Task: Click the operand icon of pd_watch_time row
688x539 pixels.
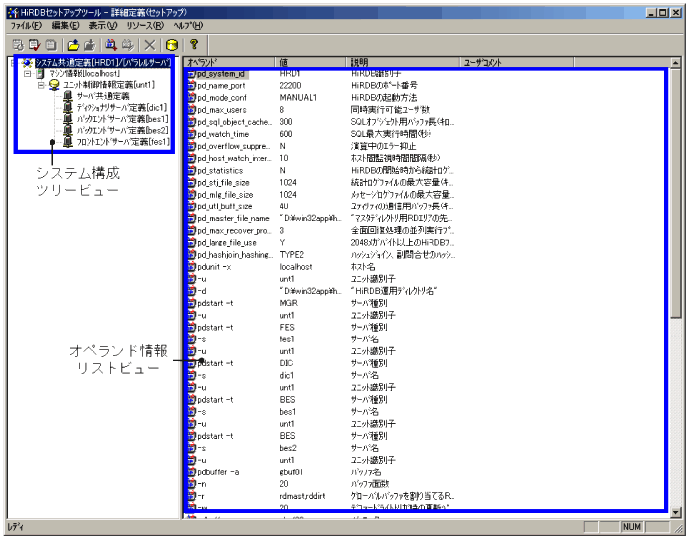Action: click(191, 134)
